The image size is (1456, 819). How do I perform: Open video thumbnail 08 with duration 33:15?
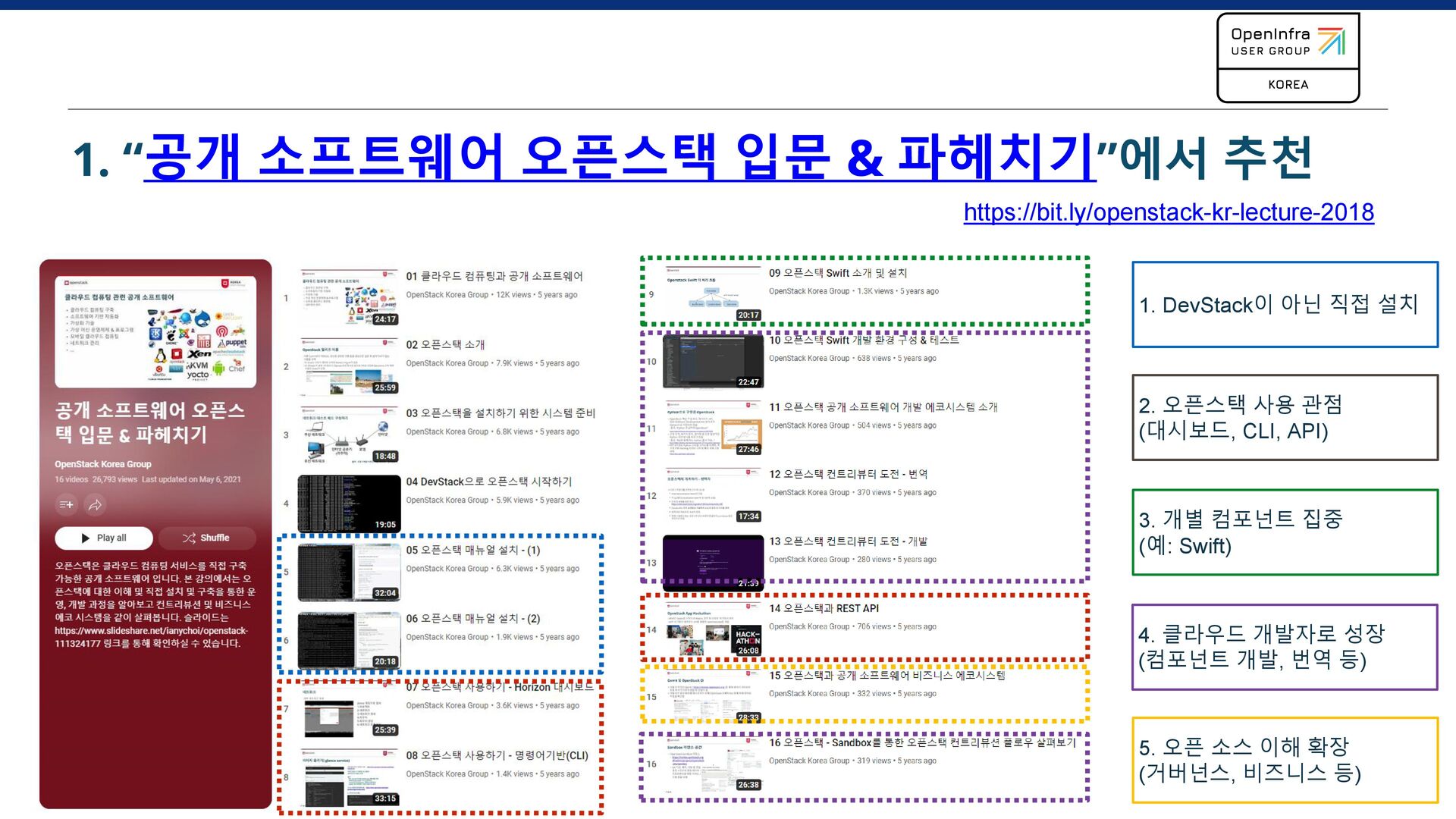(350, 777)
